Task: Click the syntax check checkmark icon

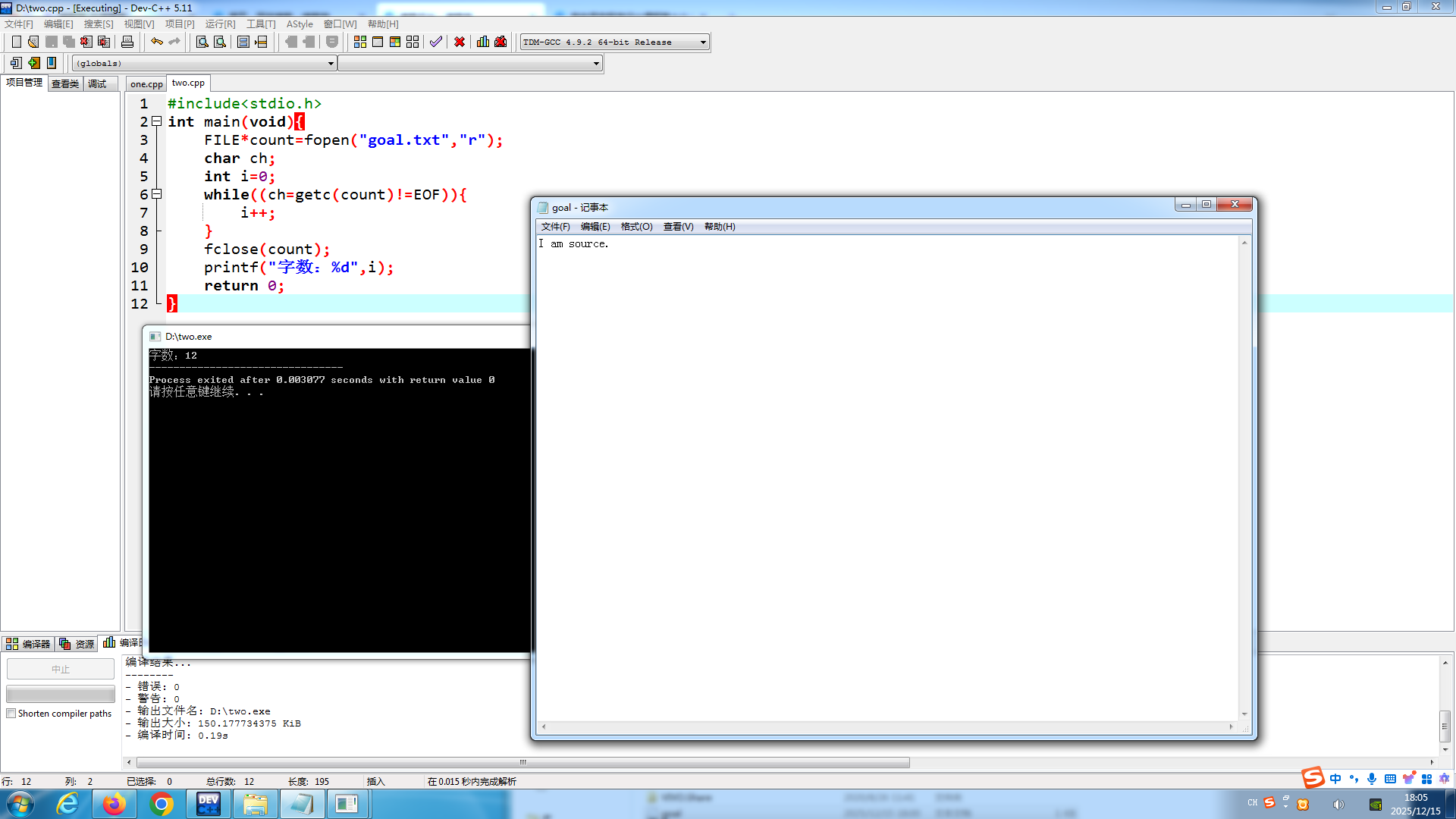Action: pyautogui.click(x=435, y=42)
